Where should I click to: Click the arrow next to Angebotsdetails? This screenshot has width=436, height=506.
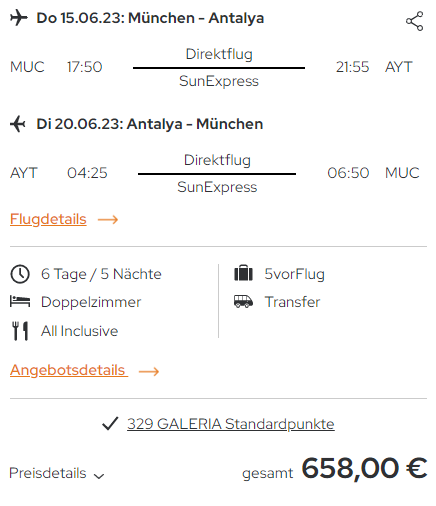[149, 371]
